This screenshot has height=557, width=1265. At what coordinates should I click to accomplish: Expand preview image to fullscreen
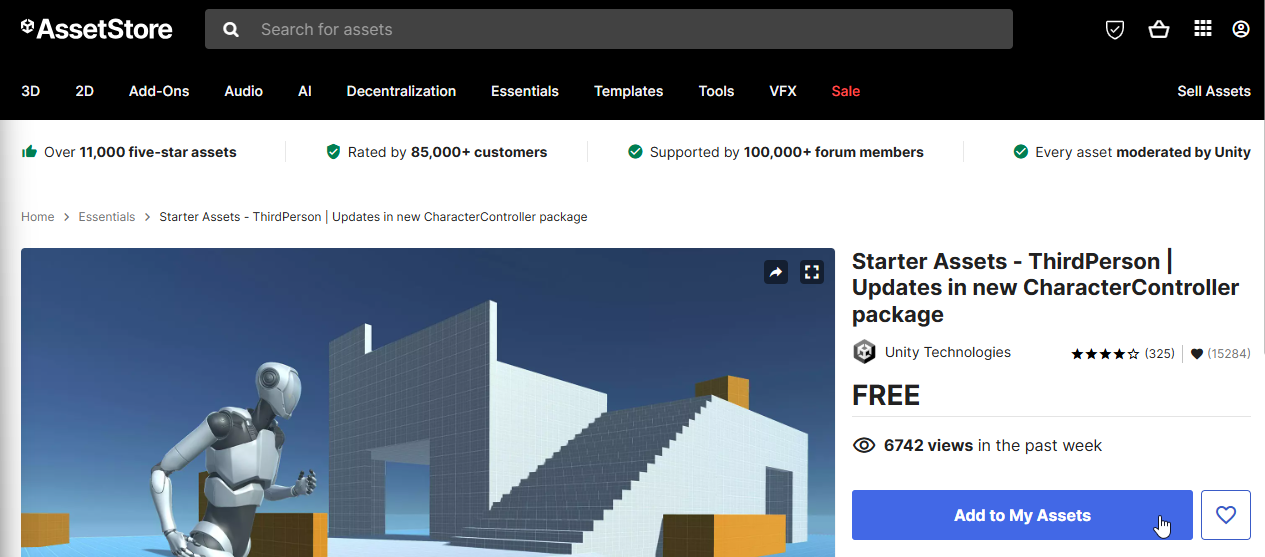812,272
